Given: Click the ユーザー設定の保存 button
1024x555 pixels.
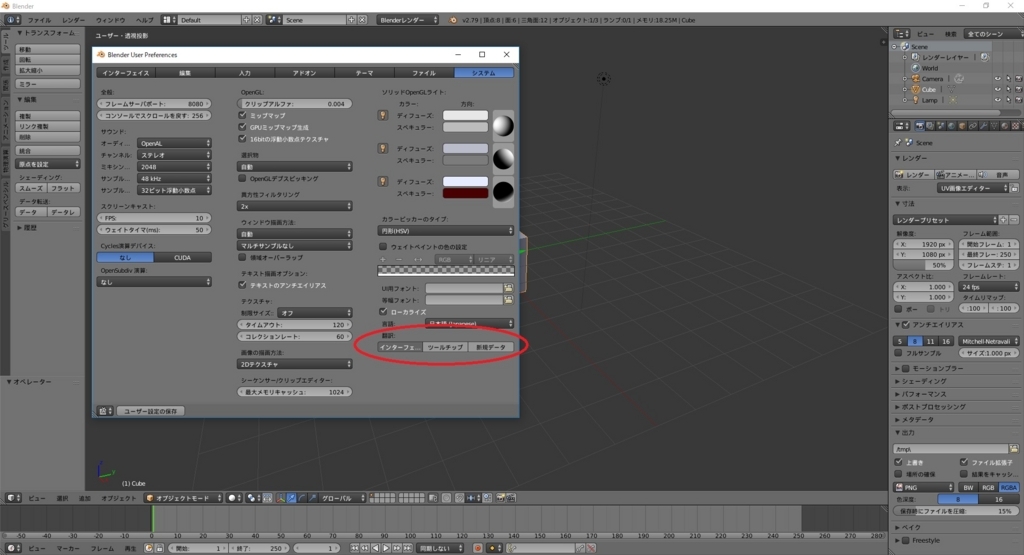Looking at the screenshot, I should click(151, 411).
